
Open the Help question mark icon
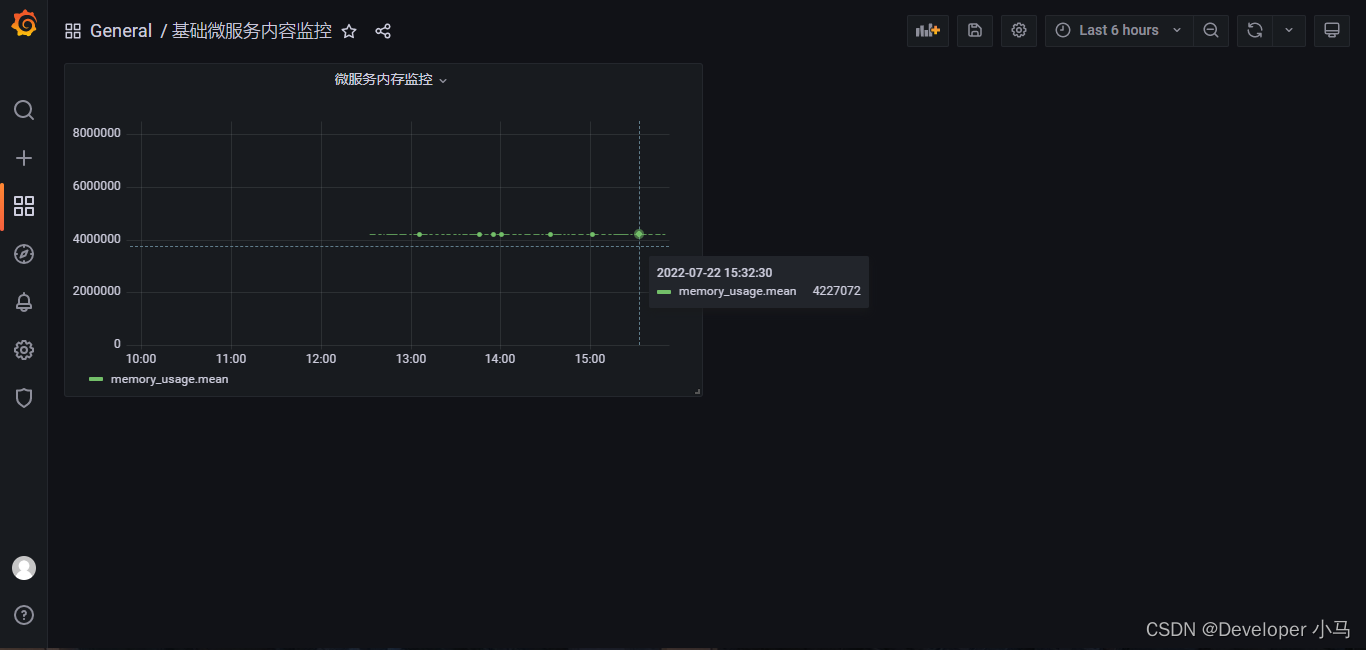[24, 615]
